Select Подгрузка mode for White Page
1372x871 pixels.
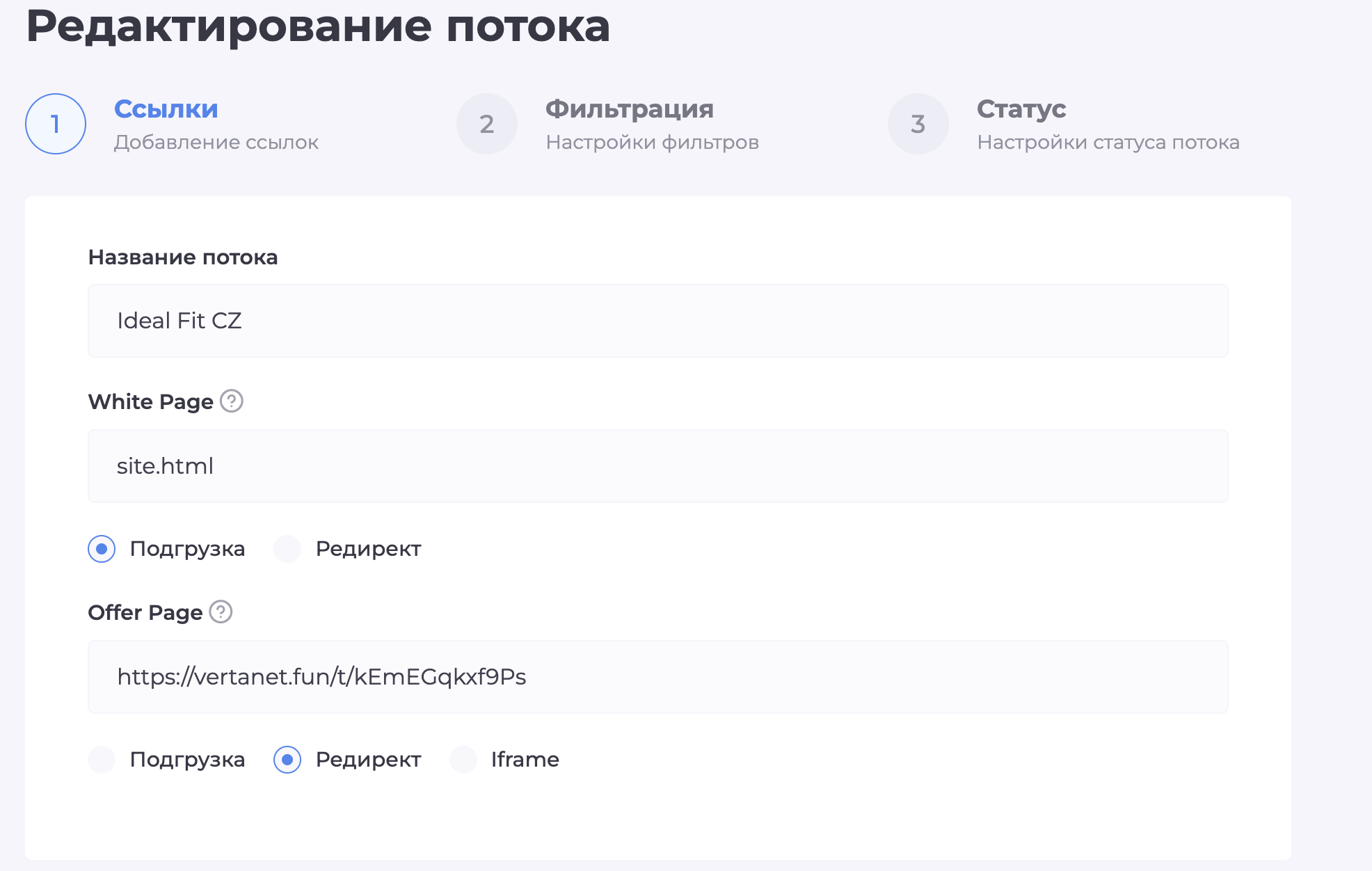pyautogui.click(x=102, y=549)
